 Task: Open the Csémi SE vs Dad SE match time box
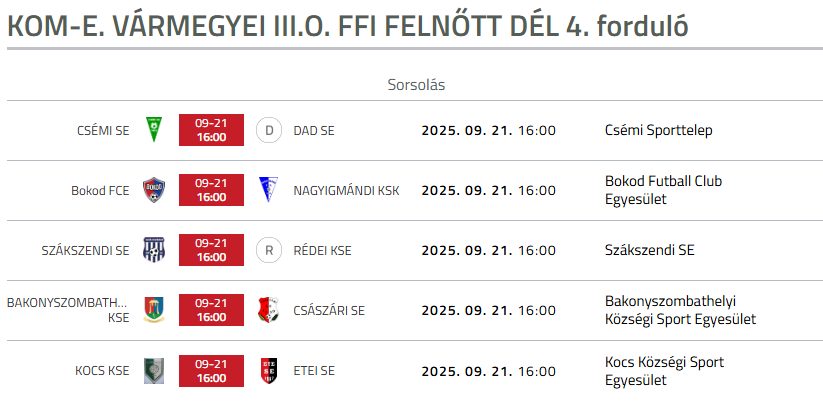click(212, 130)
